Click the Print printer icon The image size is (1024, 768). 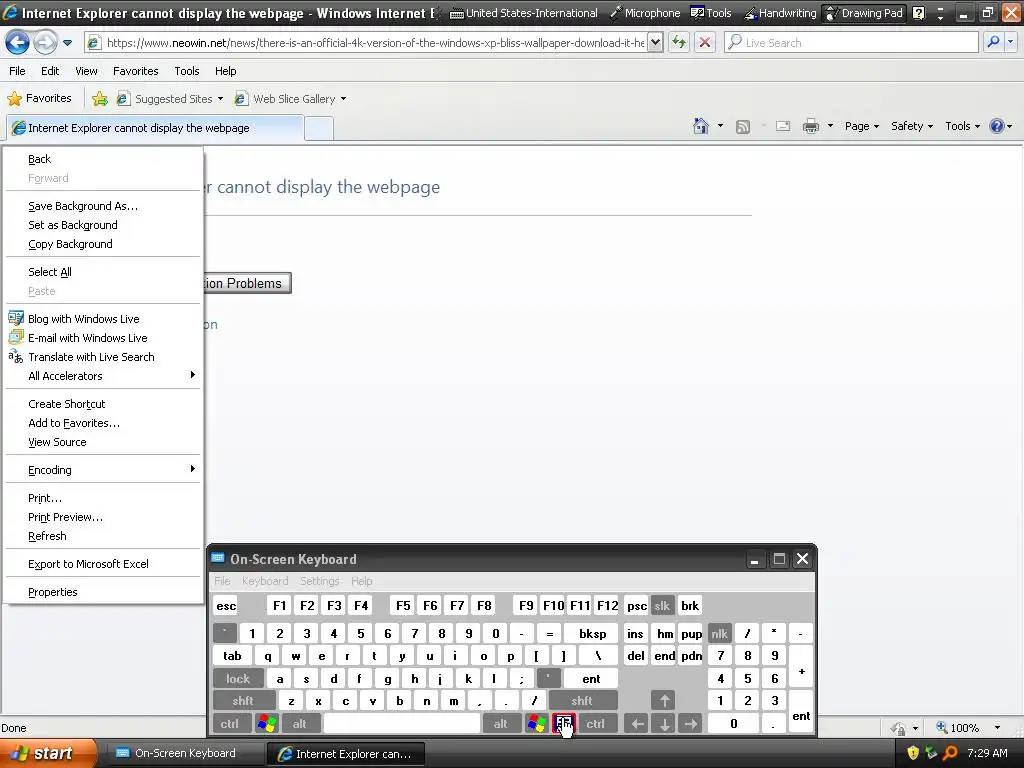(811, 126)
